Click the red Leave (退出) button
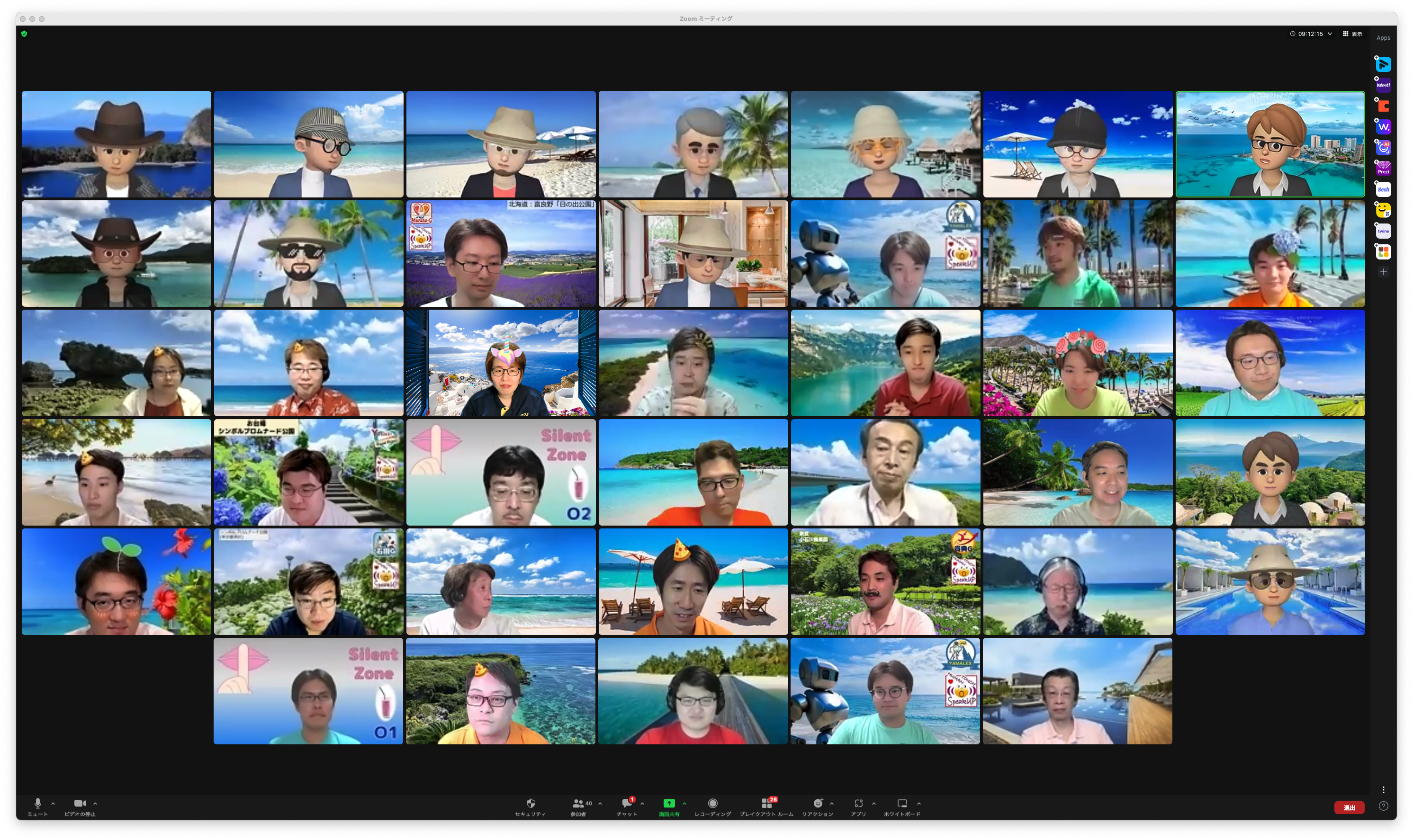This screenshot has width=1413, height=840. 1349,807
